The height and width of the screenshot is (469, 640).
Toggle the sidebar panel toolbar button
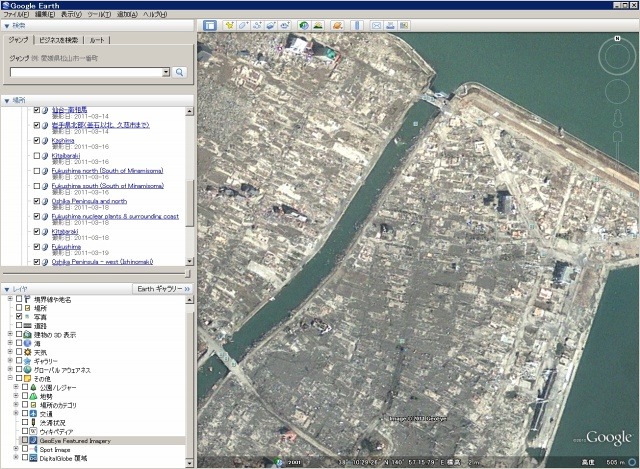coord(210,25)
